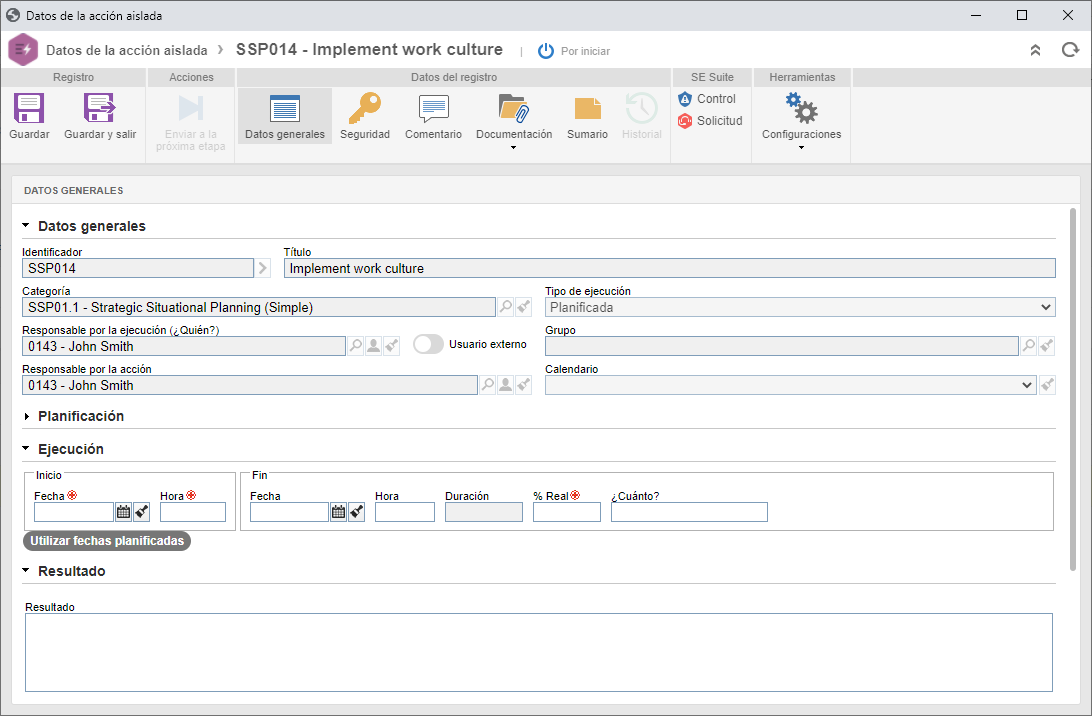Collapse the Ejecución section
The image size is (1092, 716).
point(26,449)
